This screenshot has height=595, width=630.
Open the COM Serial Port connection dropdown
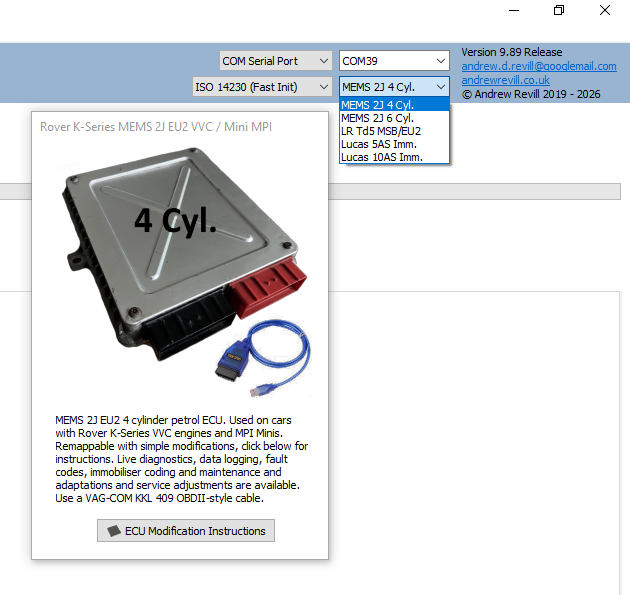(x=275, y=61)
